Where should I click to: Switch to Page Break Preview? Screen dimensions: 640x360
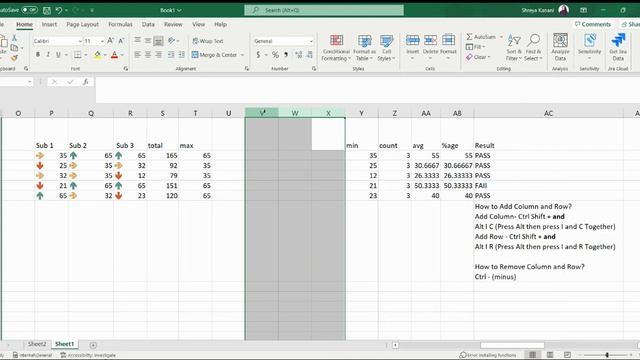(567, 355)
